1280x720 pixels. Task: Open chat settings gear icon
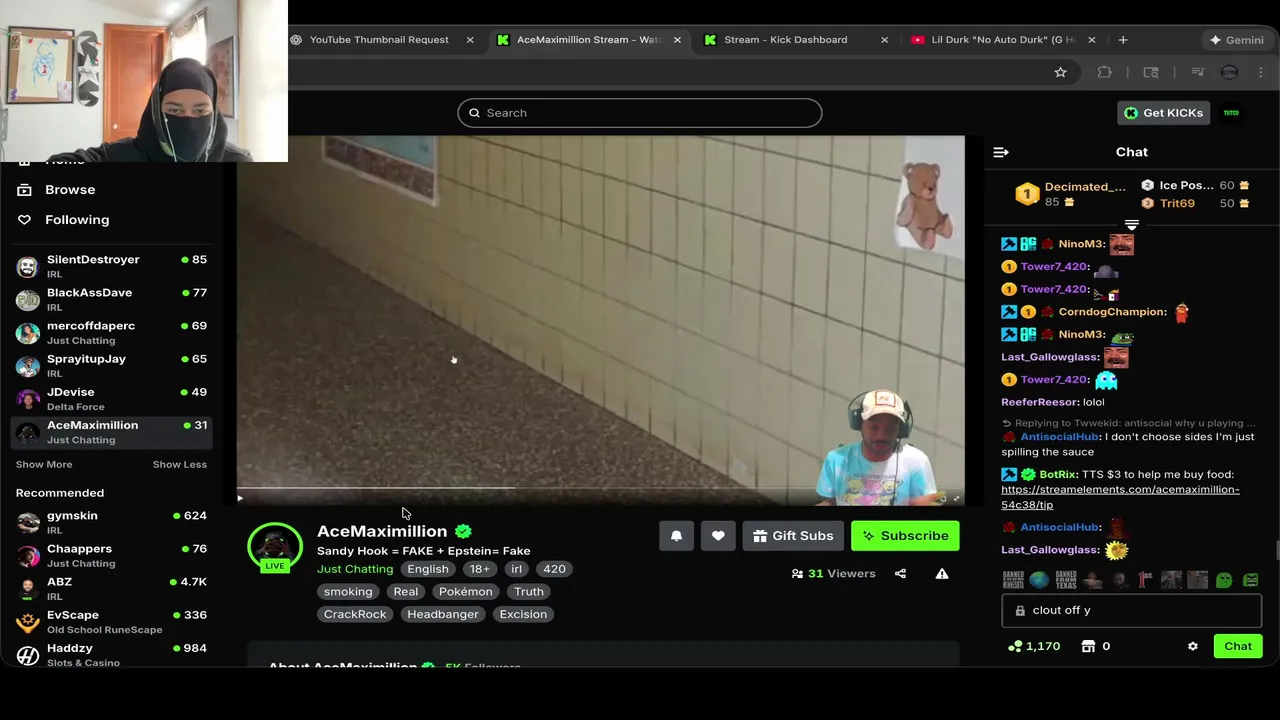click(x=1192, y=647)
